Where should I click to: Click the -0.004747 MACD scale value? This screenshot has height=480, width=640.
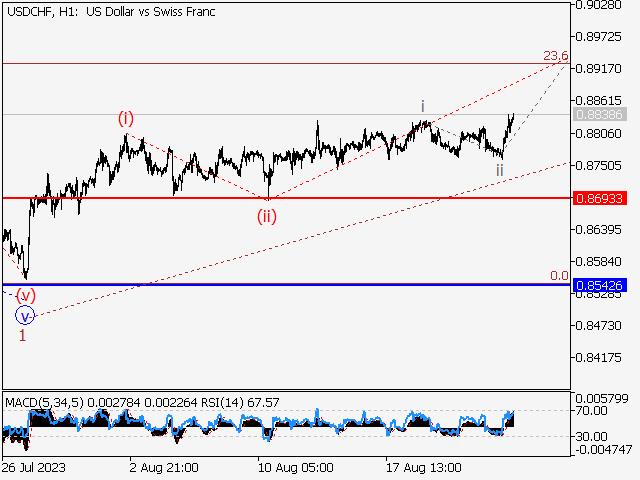tap(604, 449)
